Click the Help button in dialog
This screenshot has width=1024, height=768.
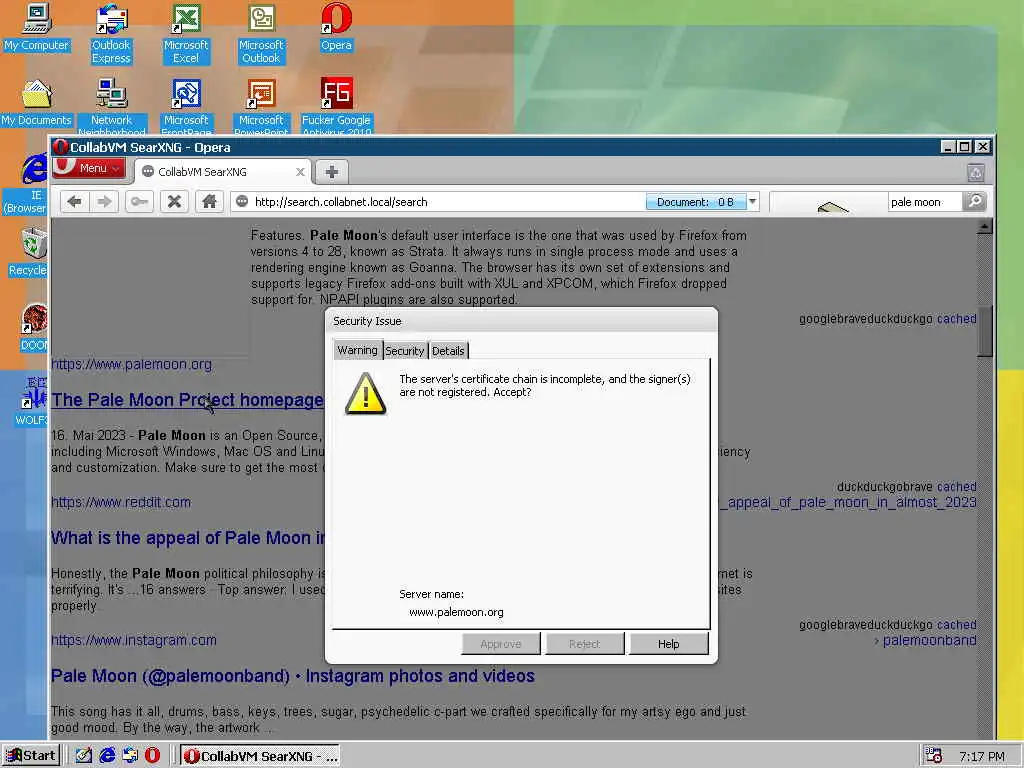(669, 644)
